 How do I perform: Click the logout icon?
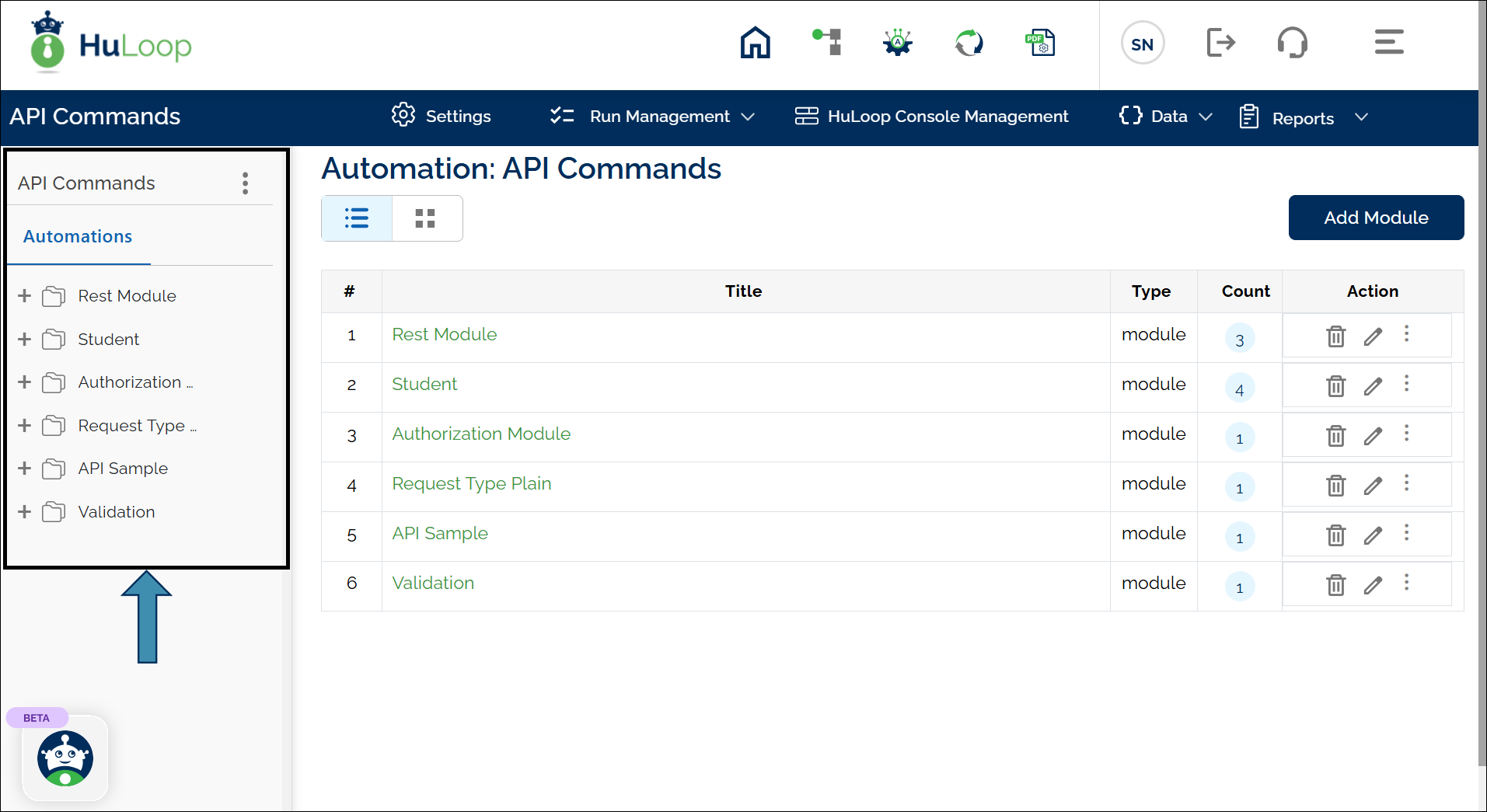[x=1220, y=43]
